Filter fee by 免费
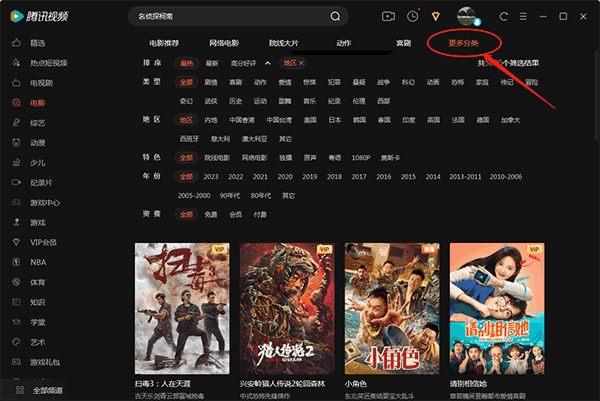 pos(211,214)
